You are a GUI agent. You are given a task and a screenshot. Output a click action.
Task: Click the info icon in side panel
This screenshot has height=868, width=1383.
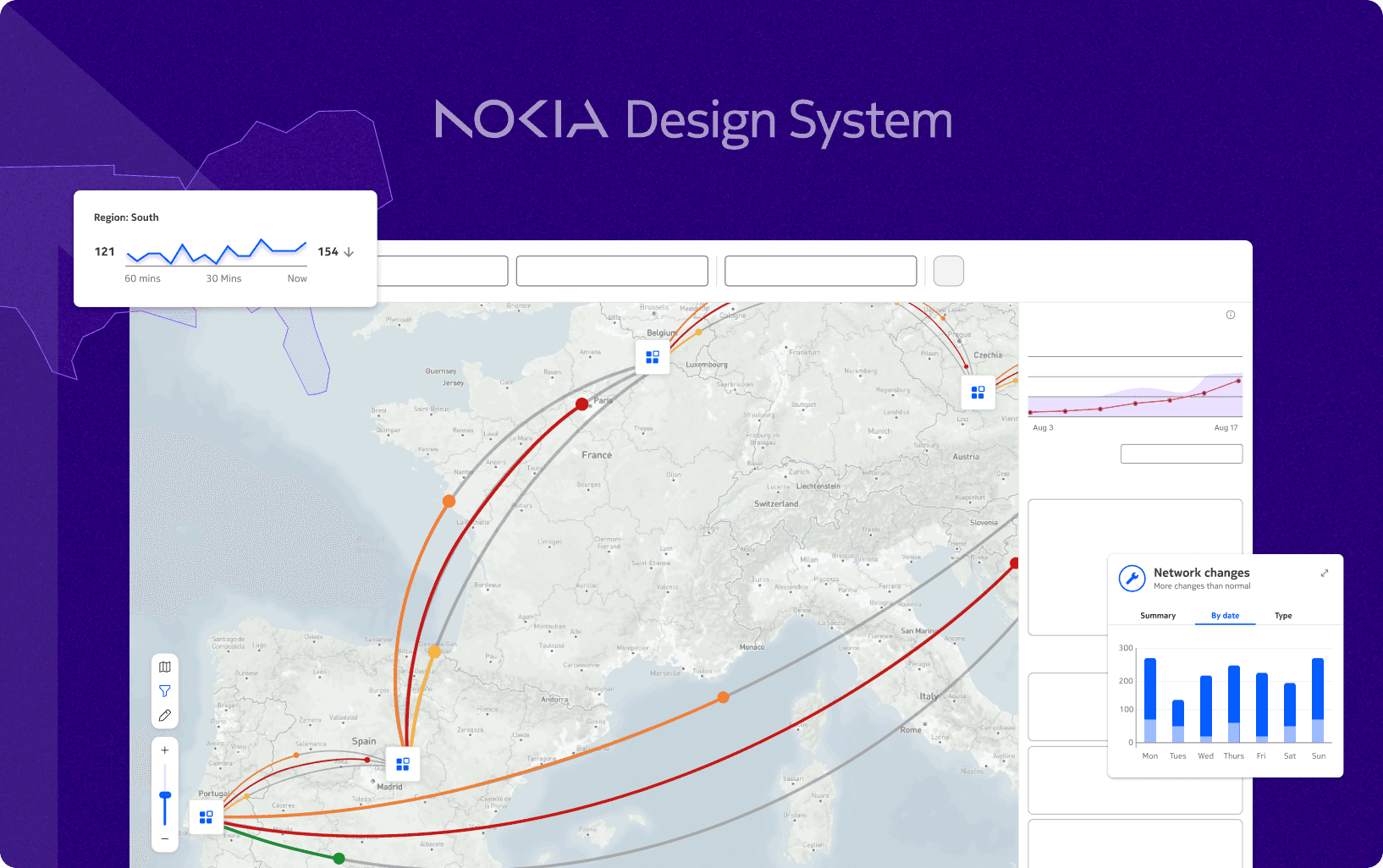(1231, 315)
